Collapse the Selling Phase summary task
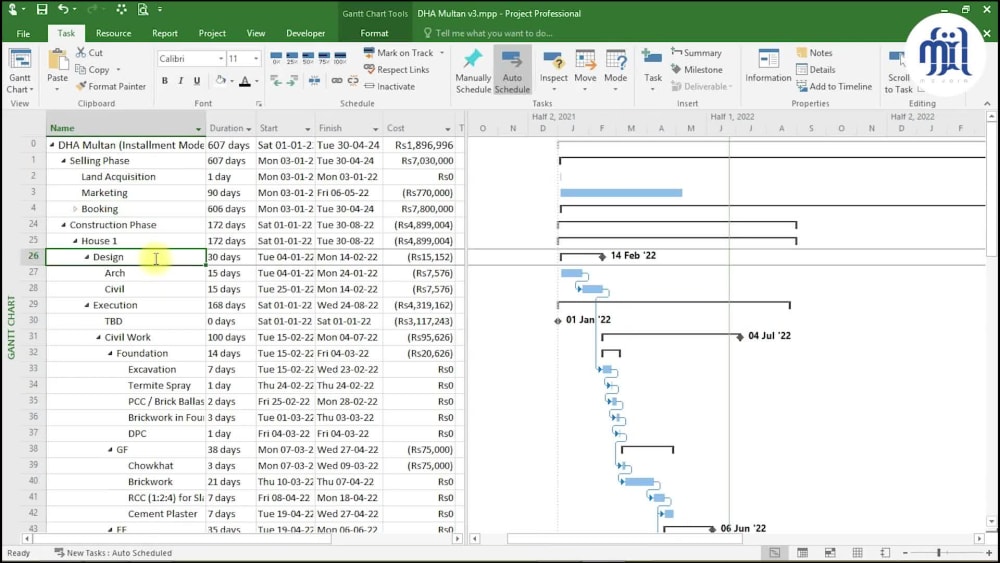 (x=63, y=161)
